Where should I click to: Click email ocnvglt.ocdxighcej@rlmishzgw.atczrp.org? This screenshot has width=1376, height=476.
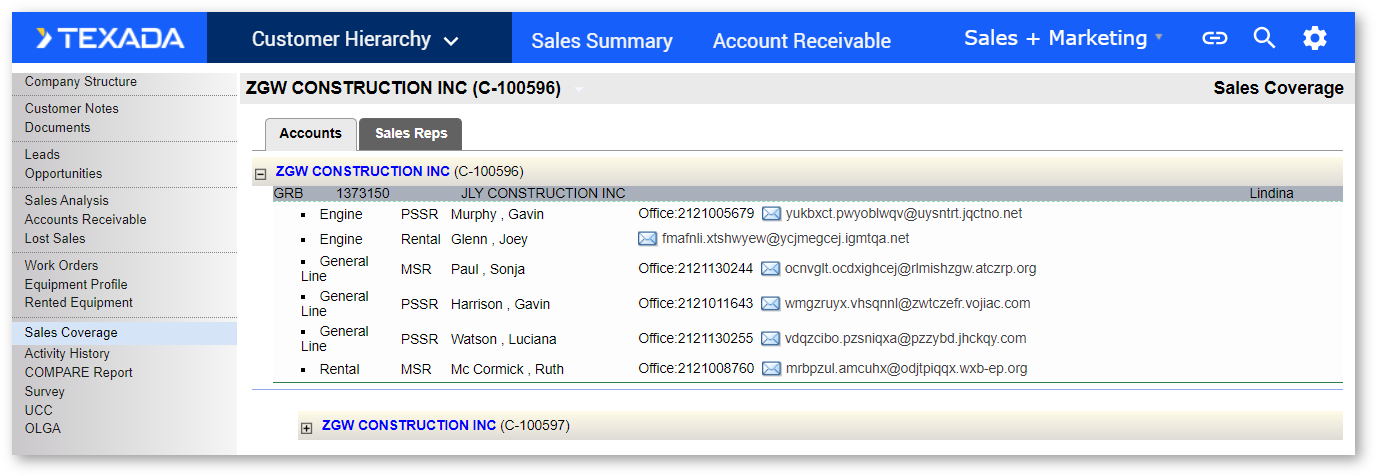(911, 268)
